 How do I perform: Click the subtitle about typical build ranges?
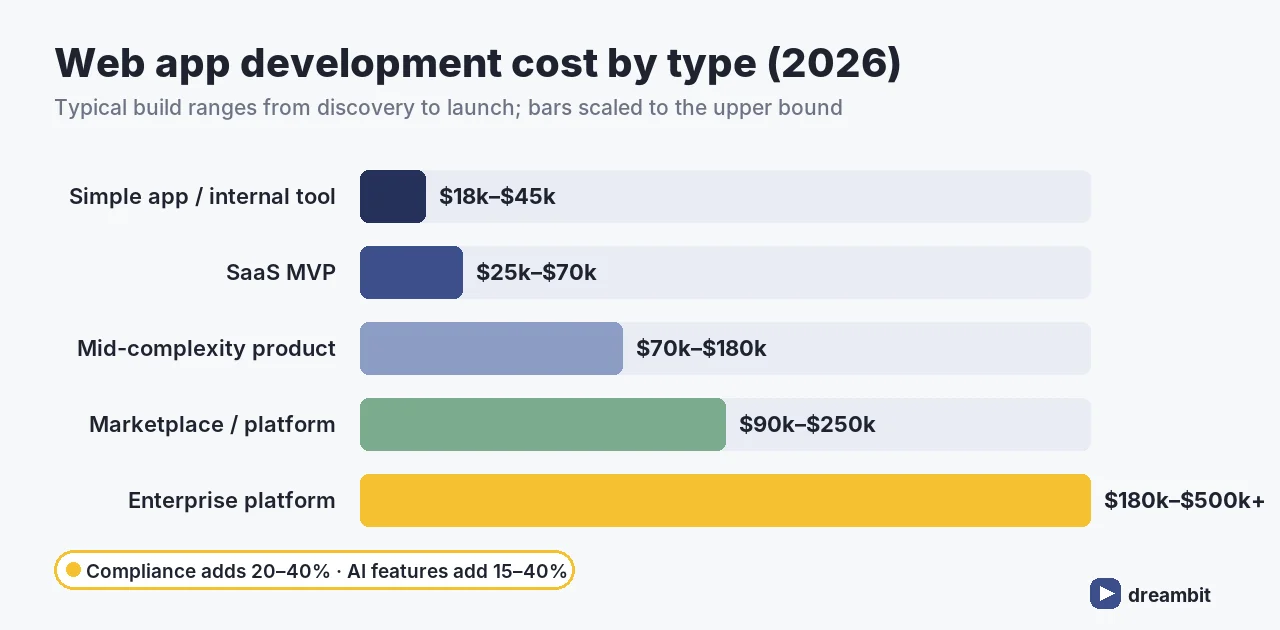[x=449, y=107]
